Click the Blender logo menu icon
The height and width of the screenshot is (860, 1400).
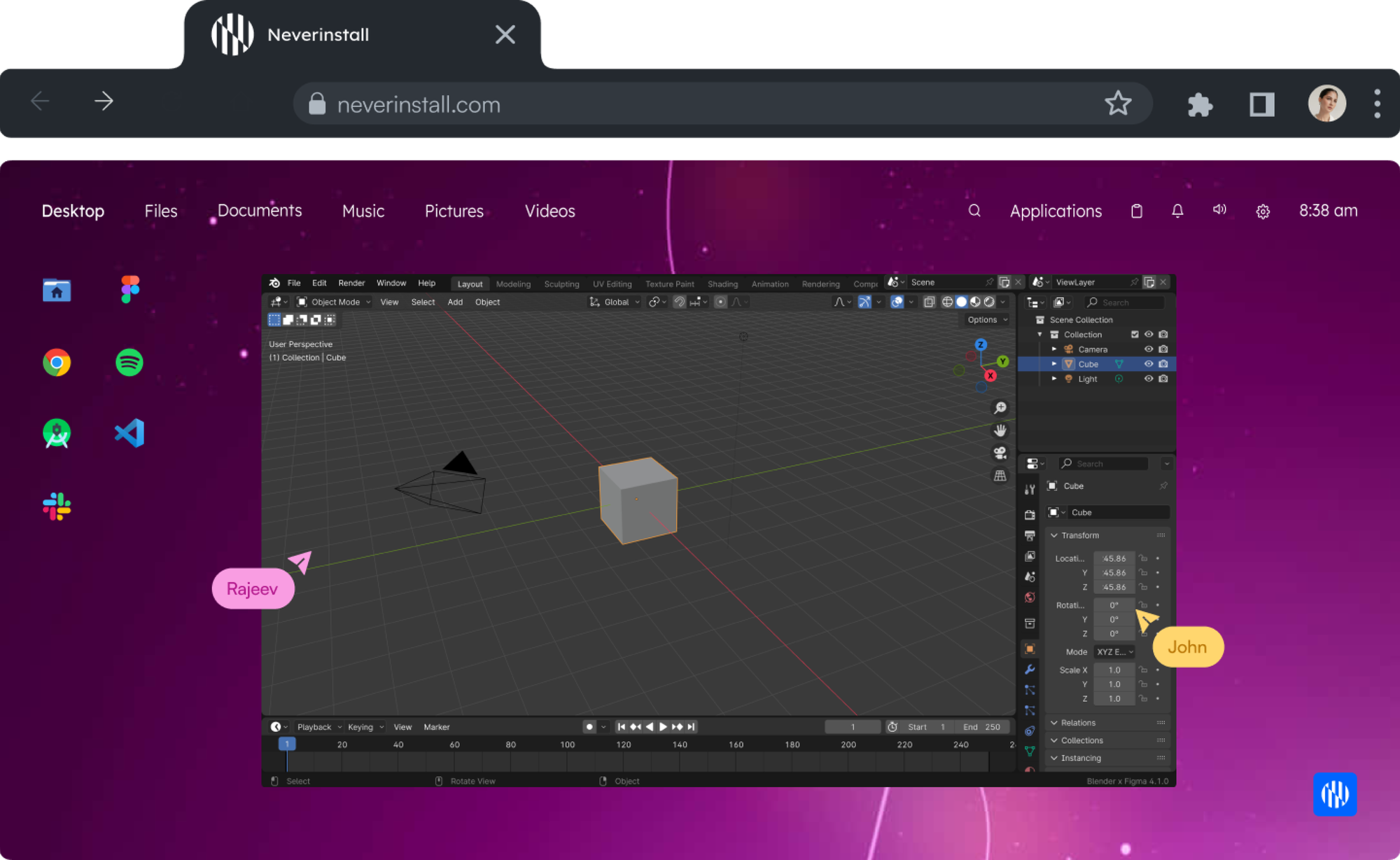tap(274, 283)
